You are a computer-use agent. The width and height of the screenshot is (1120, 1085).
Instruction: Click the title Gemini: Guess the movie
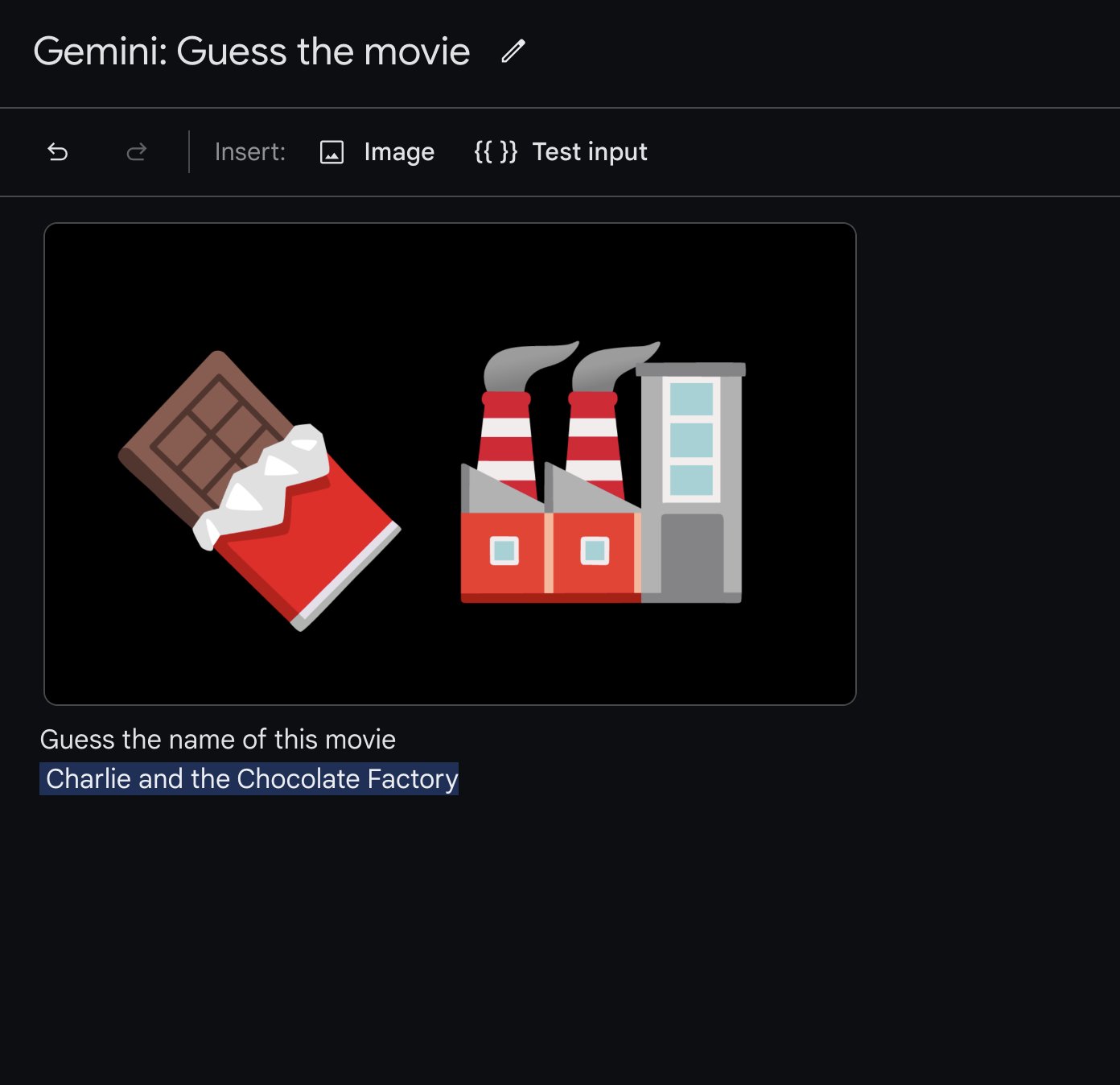point(252,52)
